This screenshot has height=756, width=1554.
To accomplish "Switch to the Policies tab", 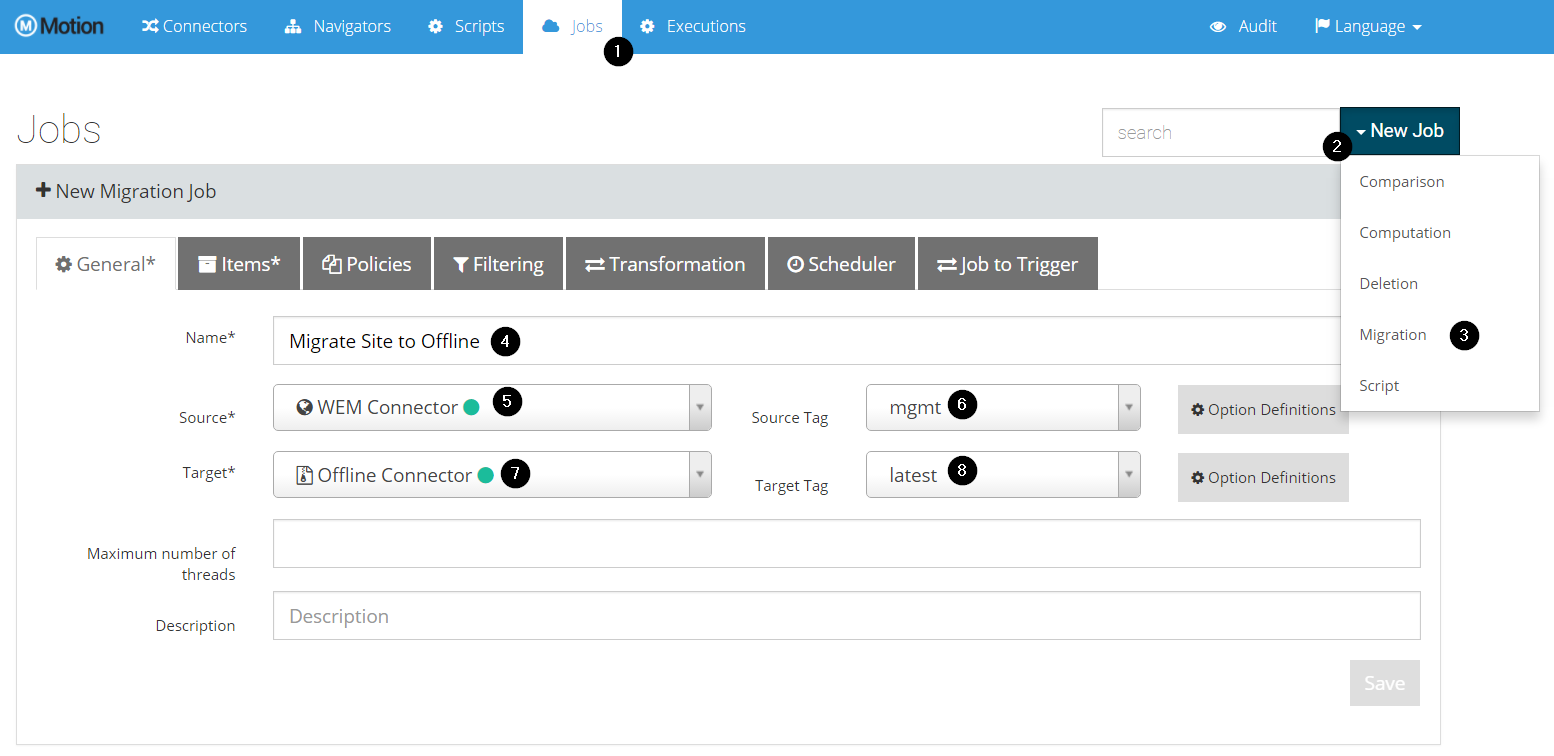I will pos(367,264).
